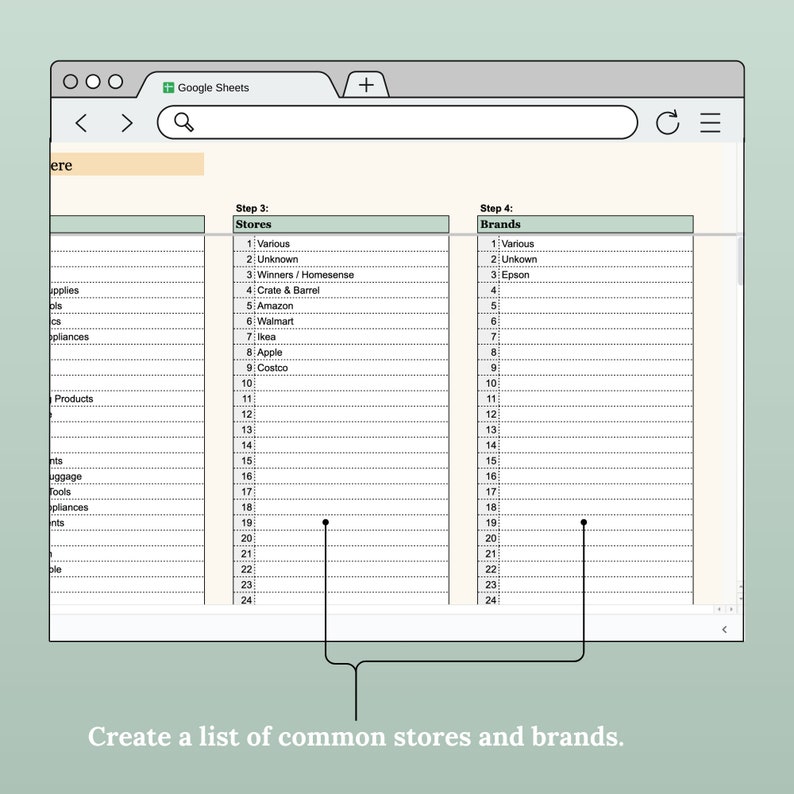Select 'Winners / Homesense' cell
Screen dimensions: 794x794
click(x=351, y=274)
